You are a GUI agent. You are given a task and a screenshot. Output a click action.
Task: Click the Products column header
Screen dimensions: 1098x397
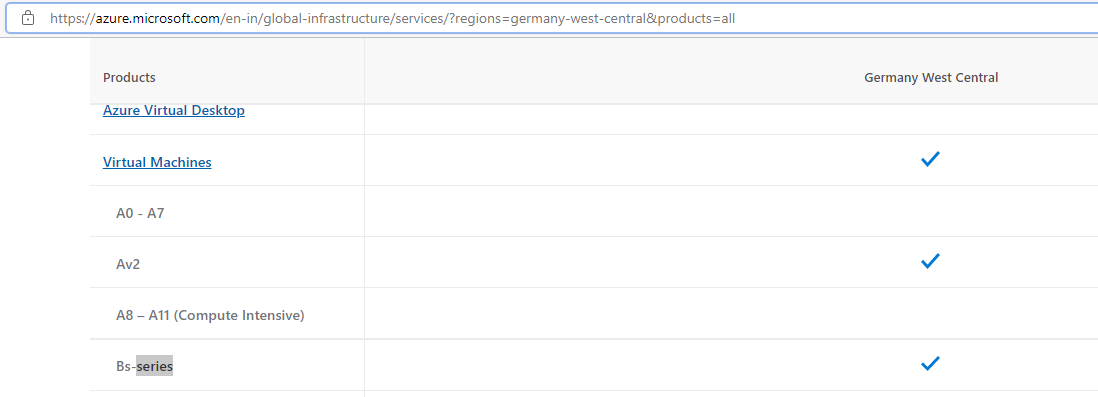[129, 77]
